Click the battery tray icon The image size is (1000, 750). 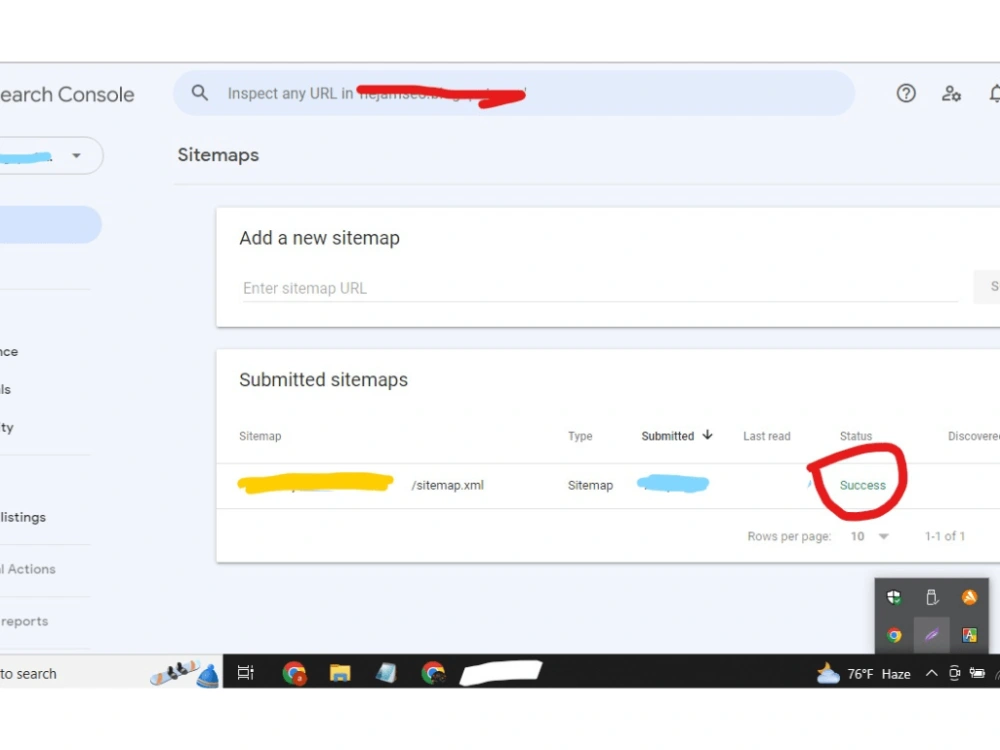(977, 673)
